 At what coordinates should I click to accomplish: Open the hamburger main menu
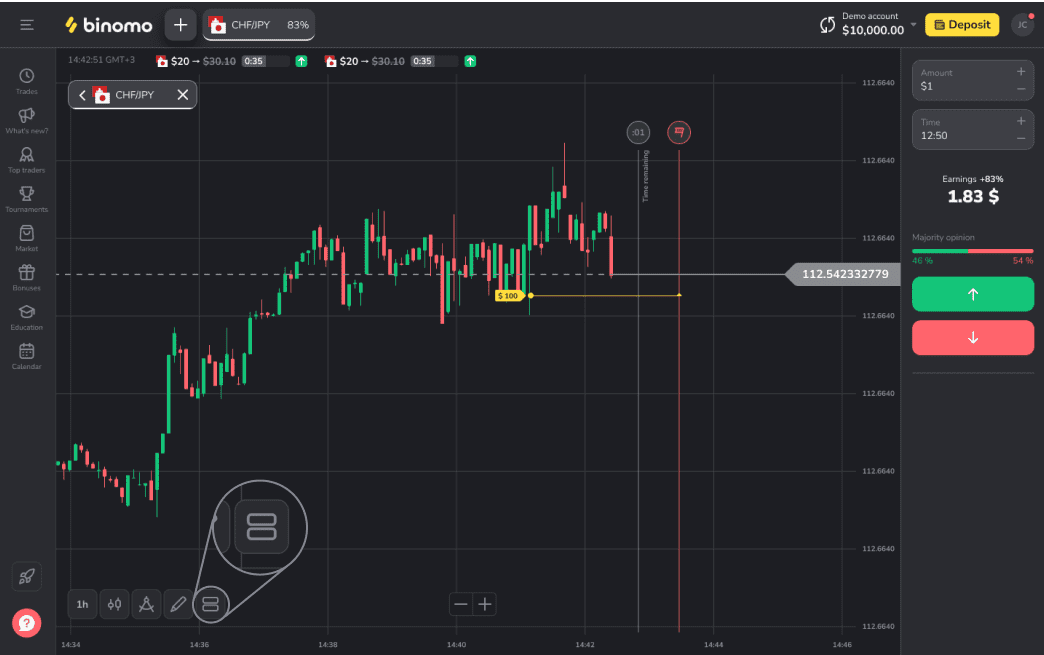click(27, 25)
